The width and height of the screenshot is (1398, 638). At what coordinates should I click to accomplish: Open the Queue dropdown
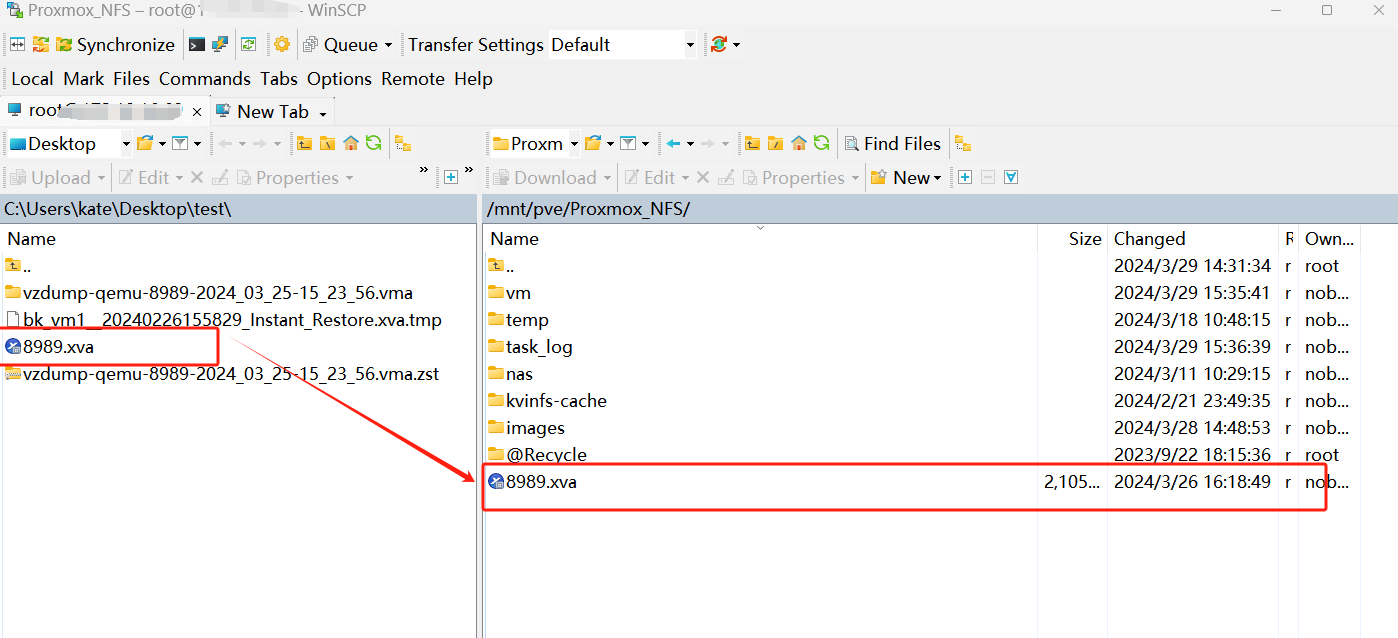pos(348,44)
